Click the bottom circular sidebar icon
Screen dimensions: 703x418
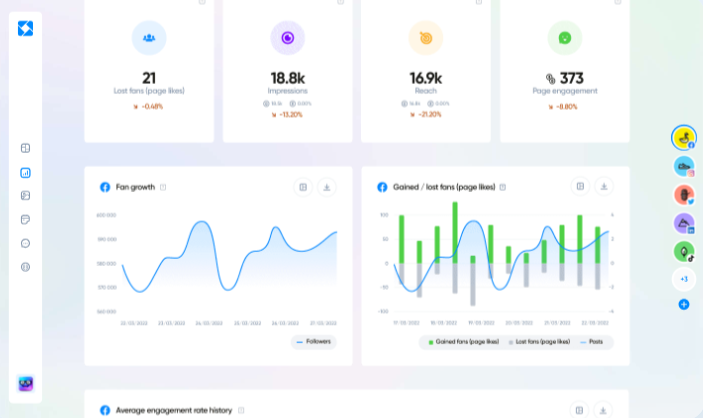click(x=26, y=267)
